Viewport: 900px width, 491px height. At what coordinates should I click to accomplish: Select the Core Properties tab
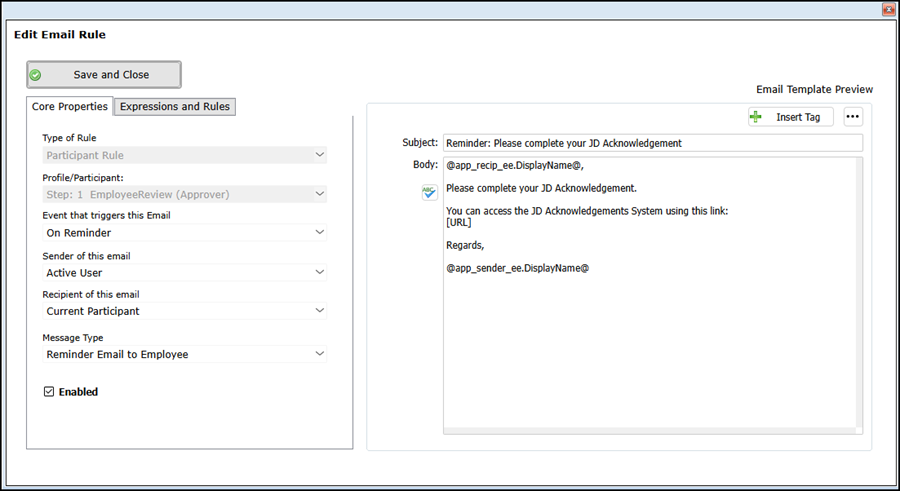[x=70, y=107]
